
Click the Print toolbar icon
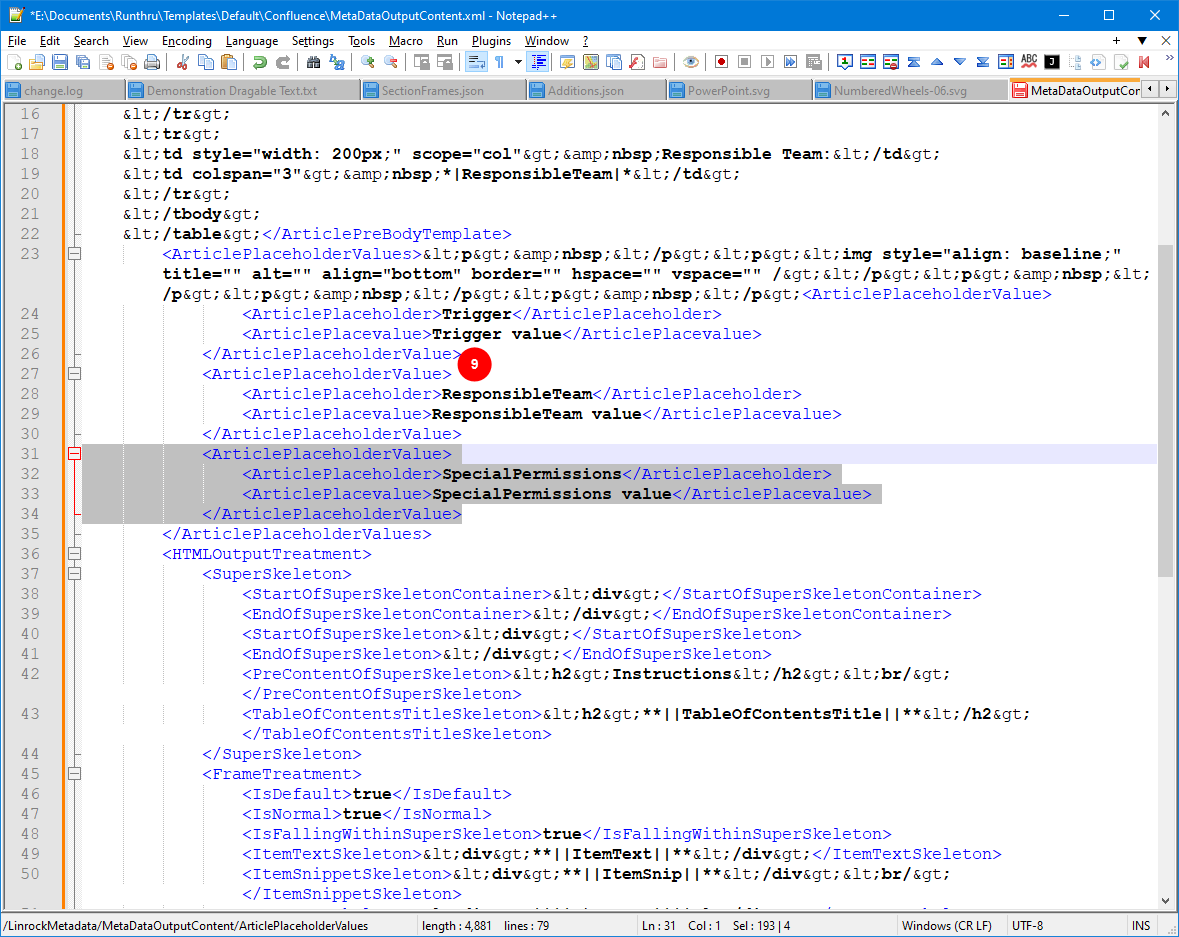151,62
